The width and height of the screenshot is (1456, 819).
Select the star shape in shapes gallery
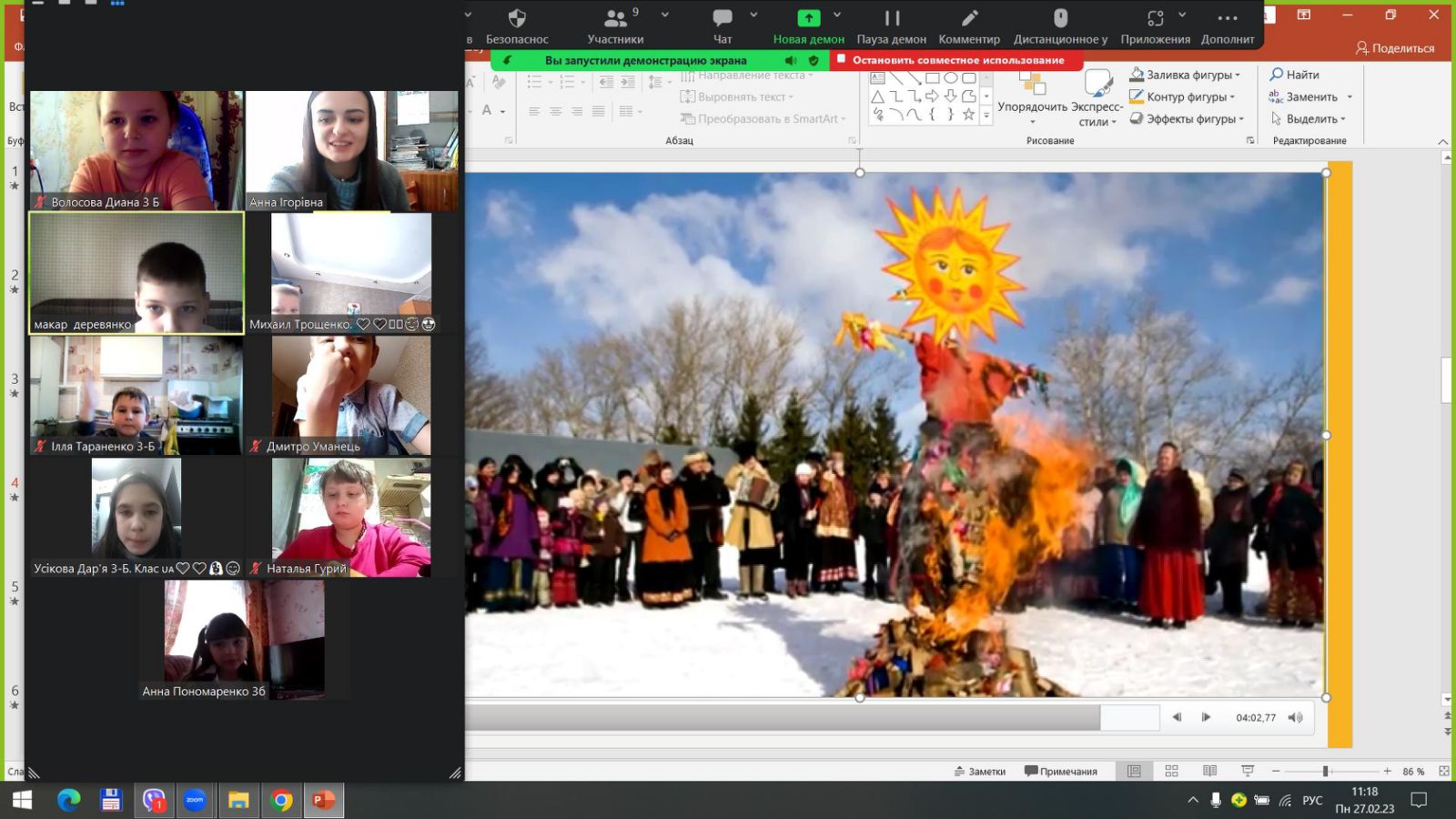[968, 115]
